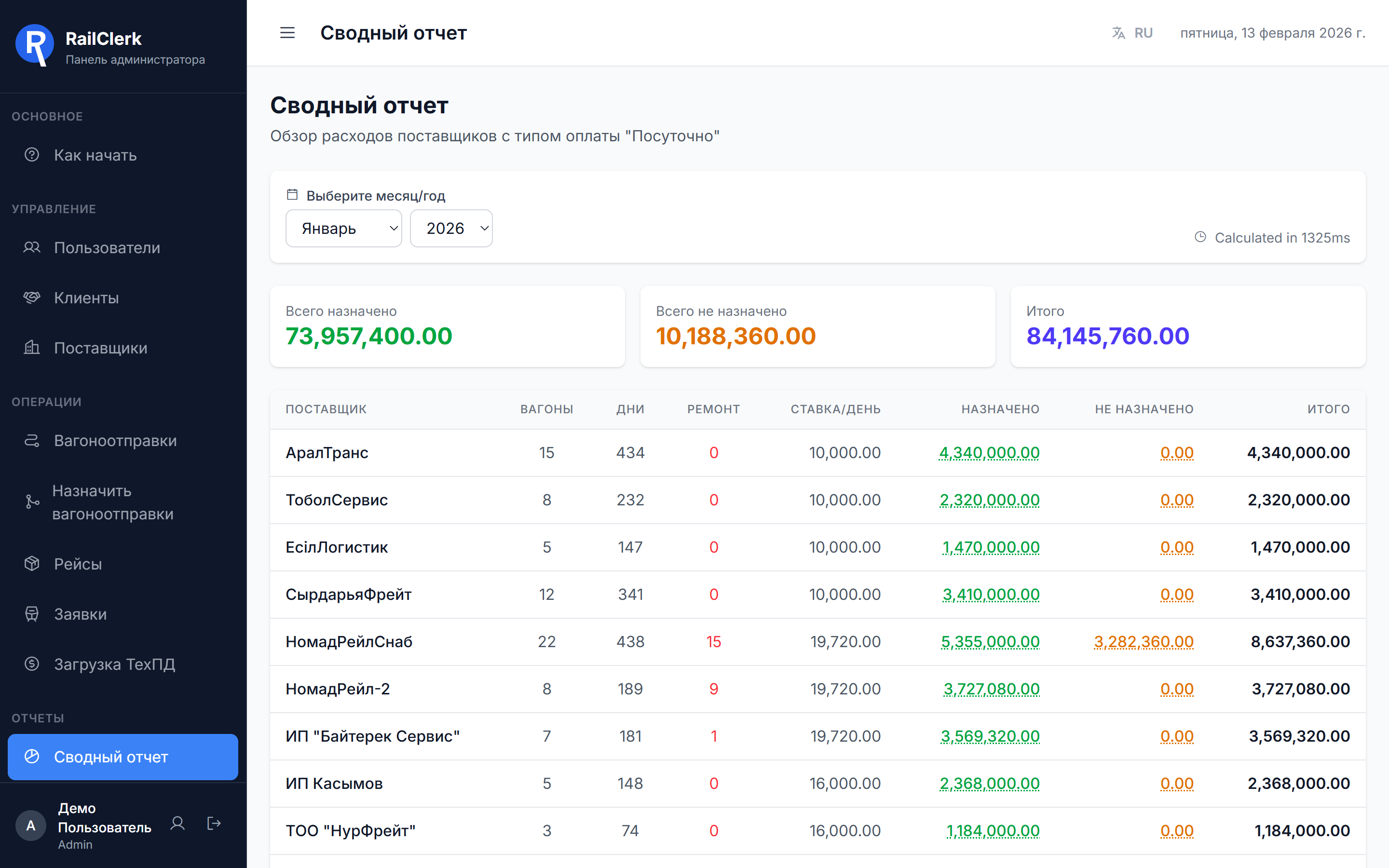Viewport: 1389px width, 868px height.
Task: Click the logout icon at sidebar bottom
Action: 214,824
